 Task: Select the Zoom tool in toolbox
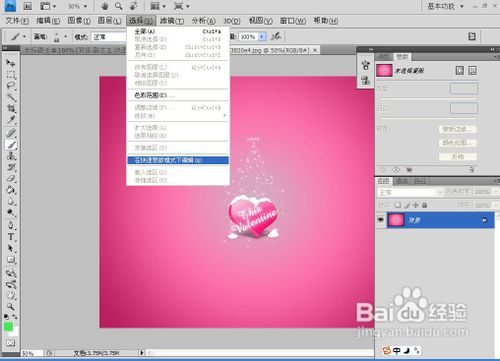[11, 307]
